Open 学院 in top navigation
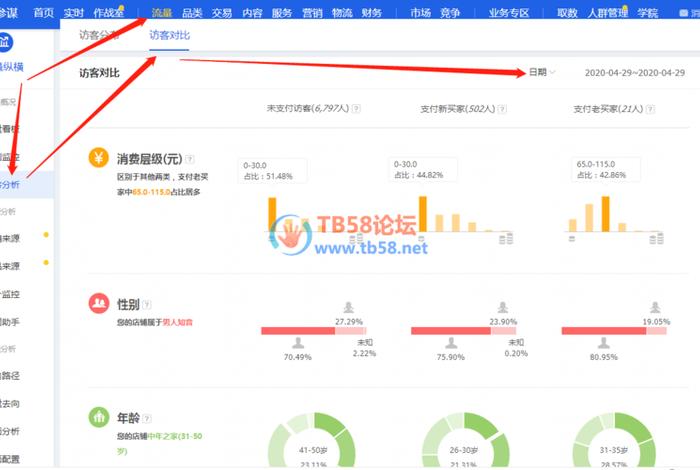Image resolution: width=700 pixels, height=470 pixels. coord(648,12)
